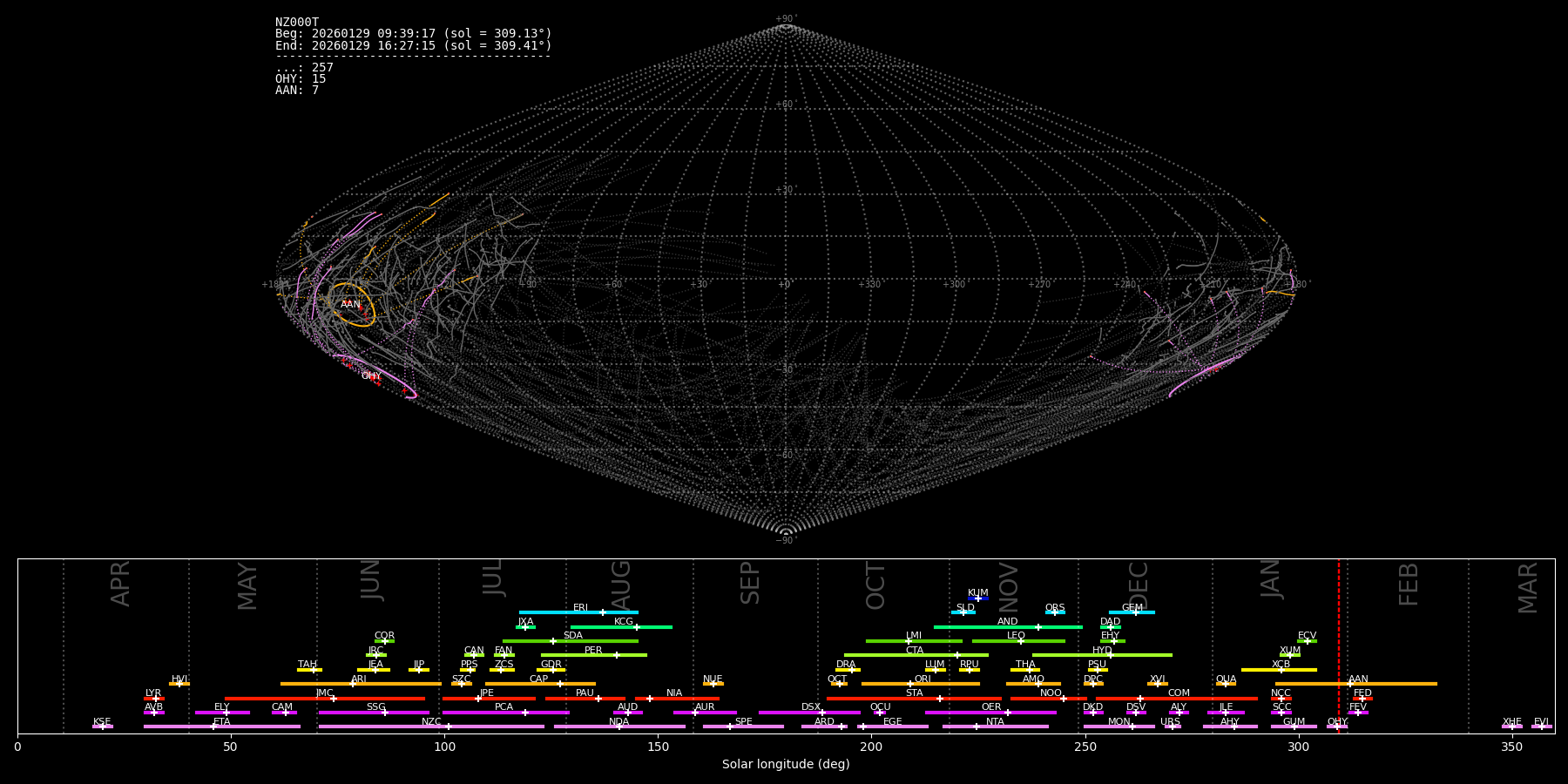Viewport: 1568px width, 784px height.
Task: Click the GEM shower label
Action: click(1132, 608)
